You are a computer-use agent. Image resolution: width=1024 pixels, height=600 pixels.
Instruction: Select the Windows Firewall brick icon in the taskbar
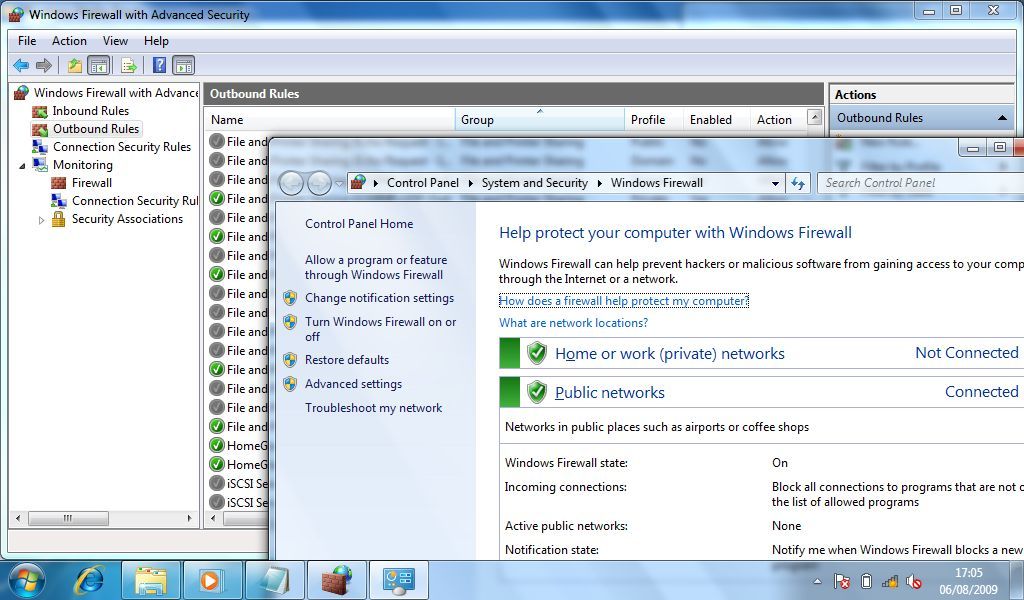pyautogui.click(x=336, y=580)
